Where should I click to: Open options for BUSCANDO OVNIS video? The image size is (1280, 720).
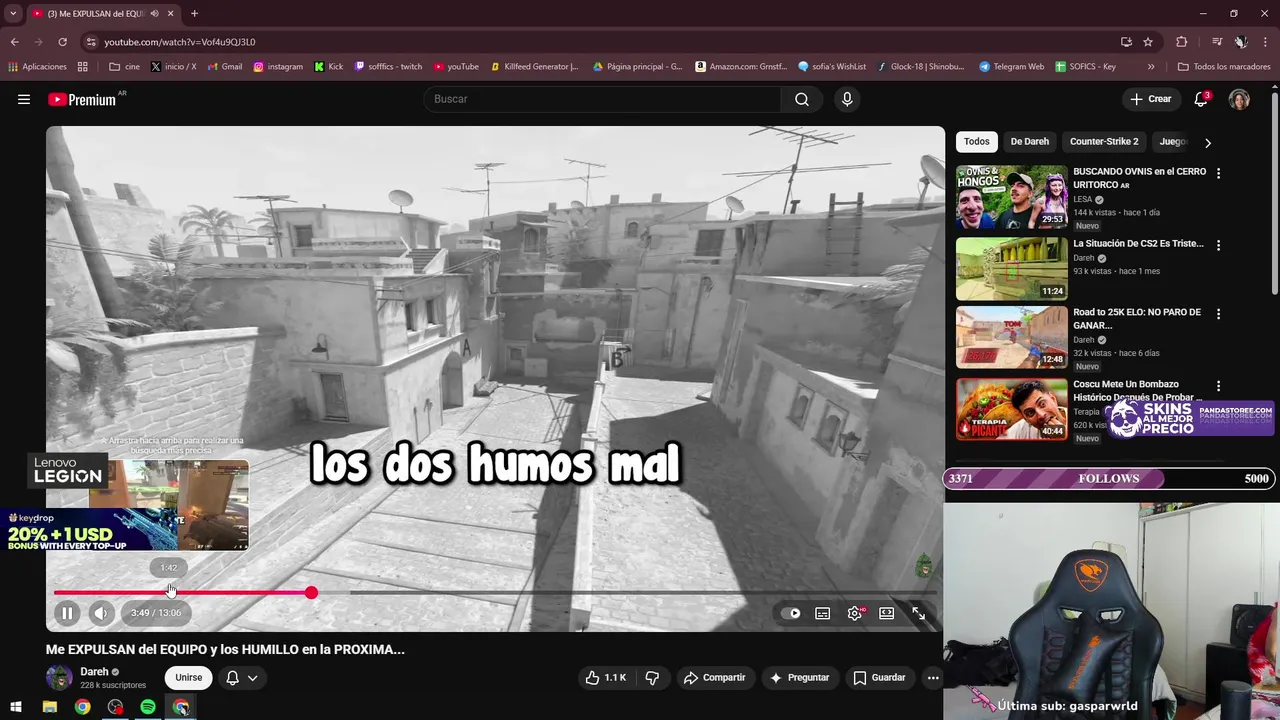1218,173
